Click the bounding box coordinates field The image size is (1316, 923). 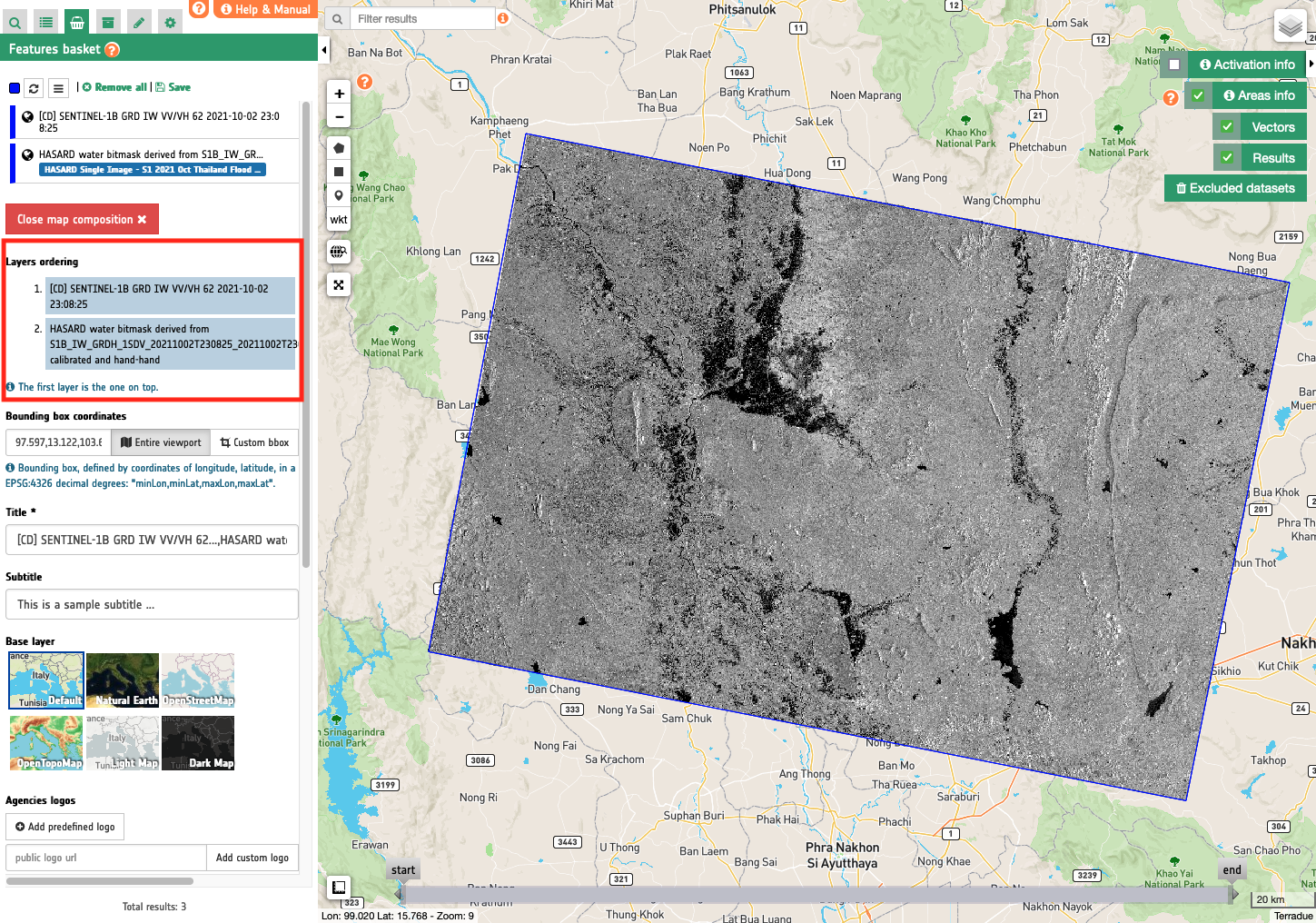(x=58, y=442)
